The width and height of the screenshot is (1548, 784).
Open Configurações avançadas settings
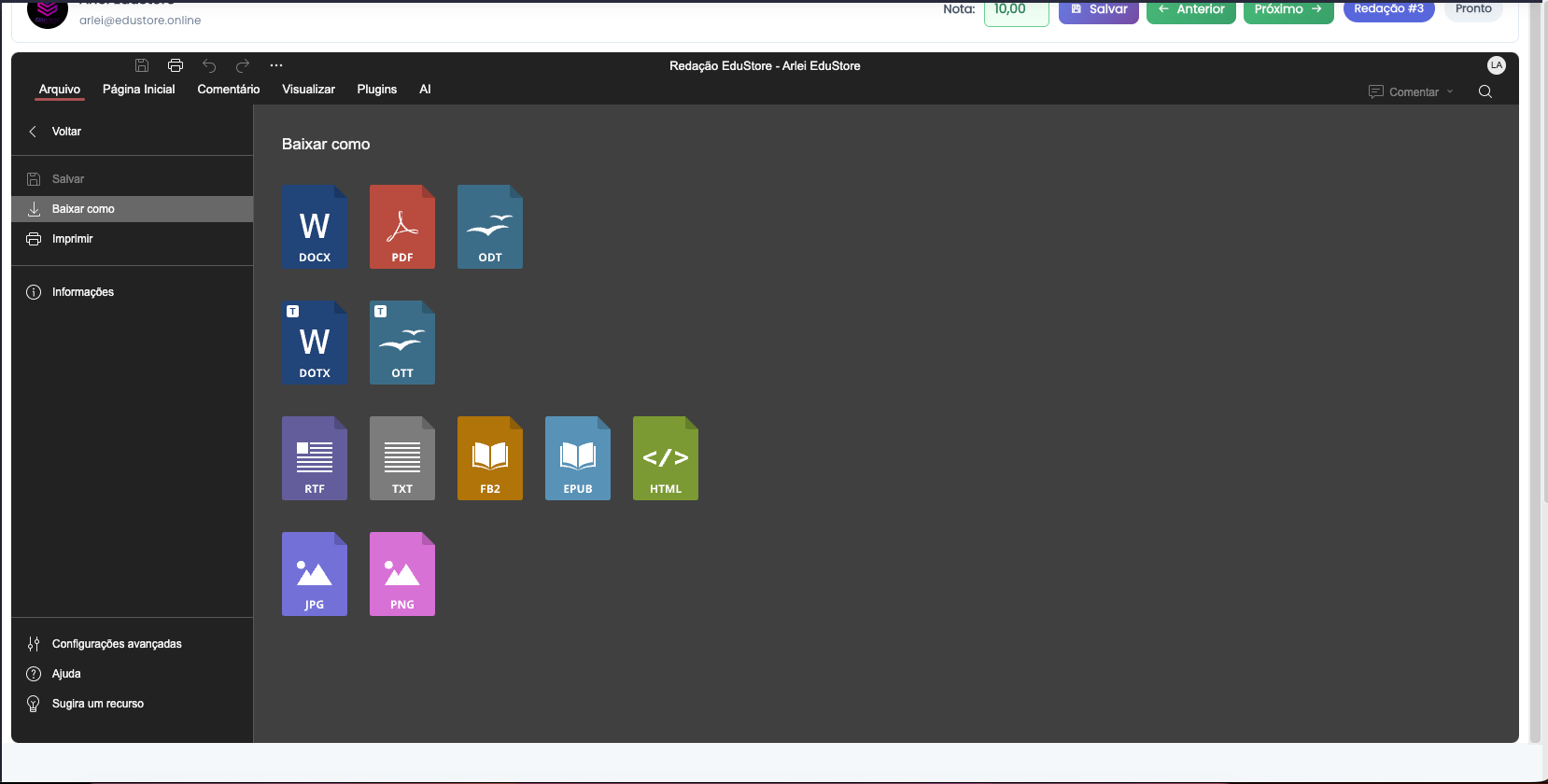(117, 644)
